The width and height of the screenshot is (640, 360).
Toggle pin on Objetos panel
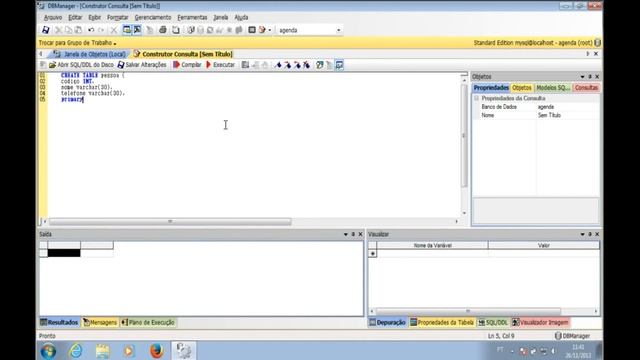590,77
